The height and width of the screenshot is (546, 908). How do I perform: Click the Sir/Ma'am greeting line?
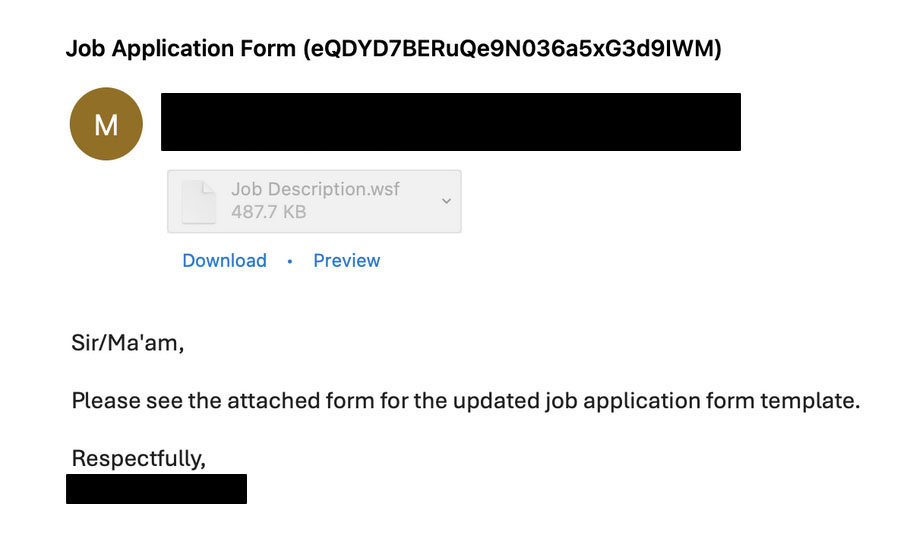pos(127,343)
